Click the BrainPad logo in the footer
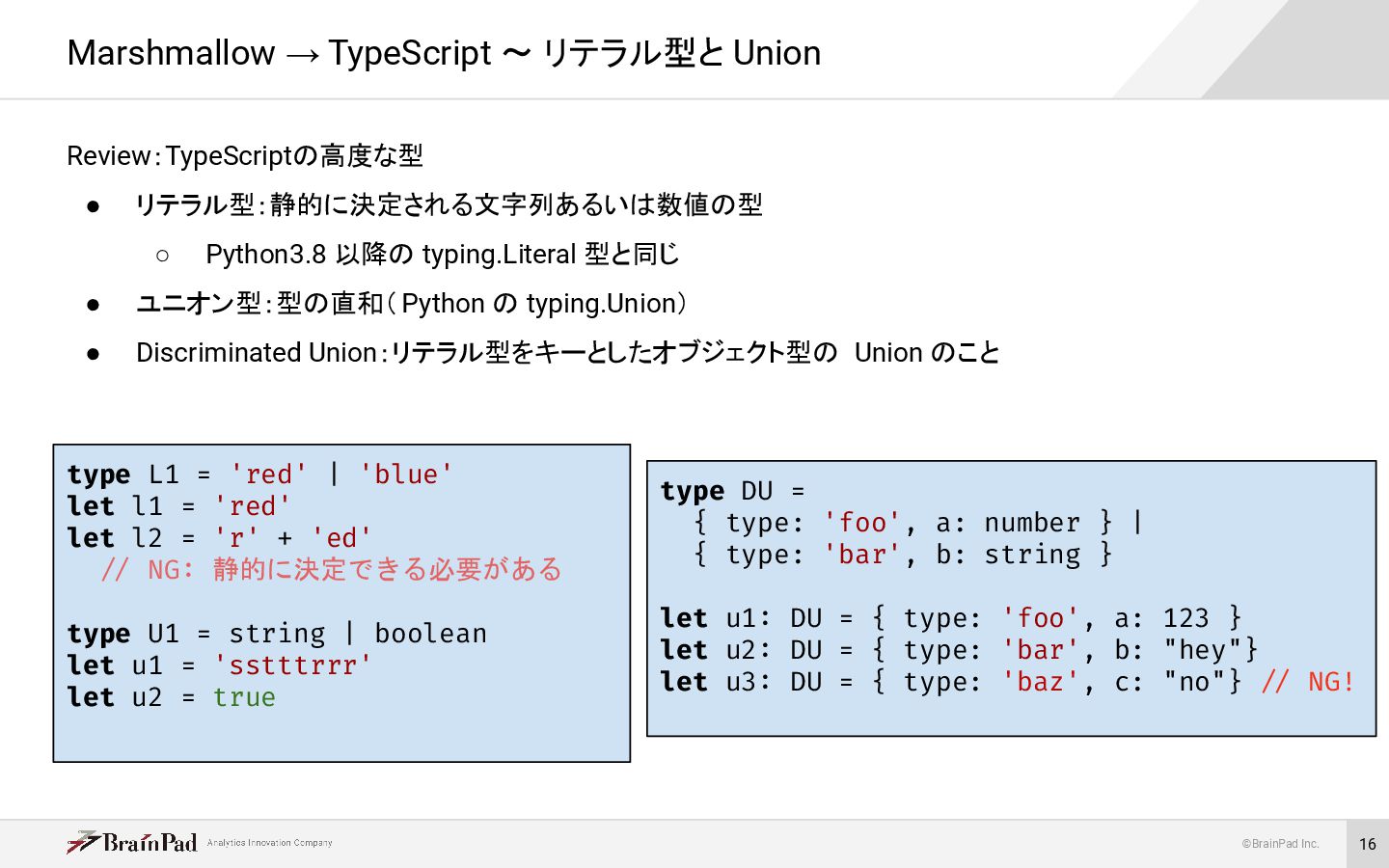 [132, 842]
